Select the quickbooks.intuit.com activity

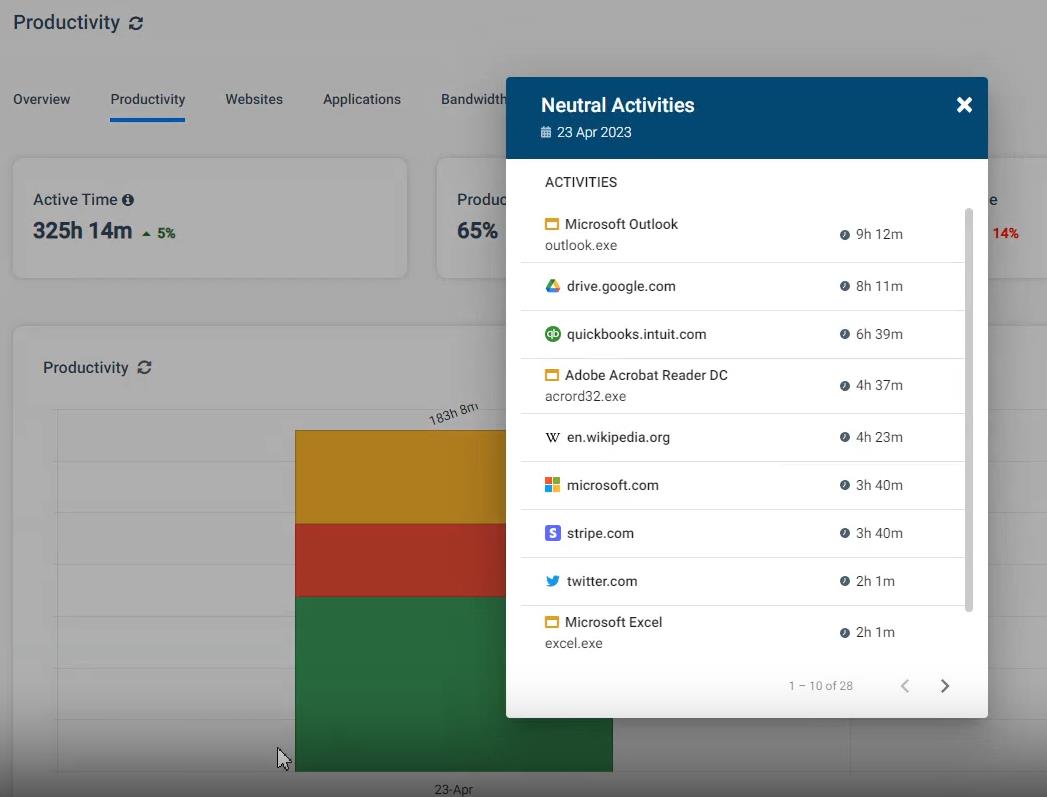click(743, 334)
